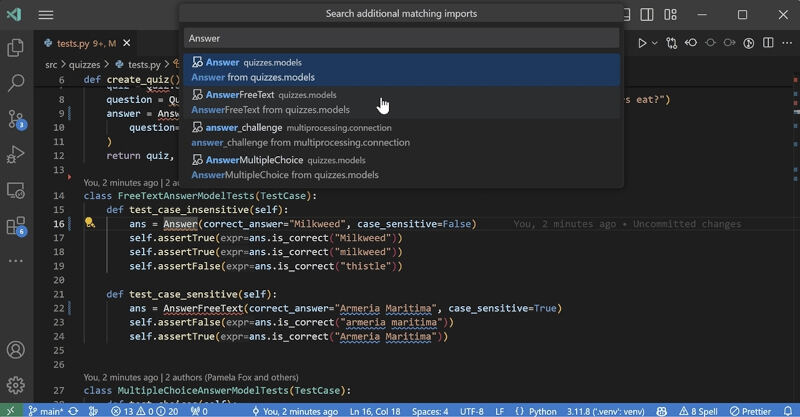
Task: Open forwarded ports indicator showing 0
Action: [199, 411]
